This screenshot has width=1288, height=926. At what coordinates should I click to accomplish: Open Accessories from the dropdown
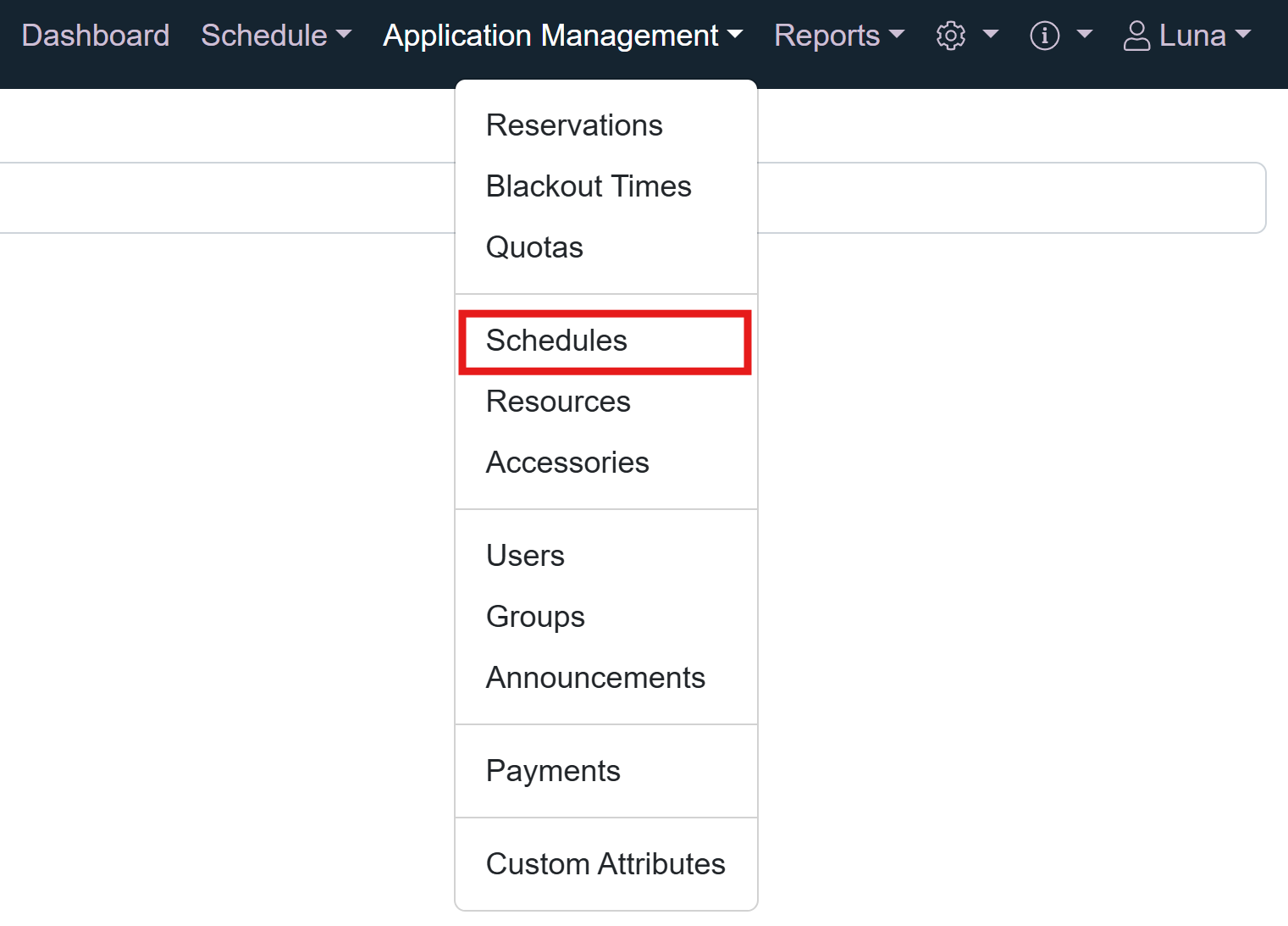coord(567,462)
